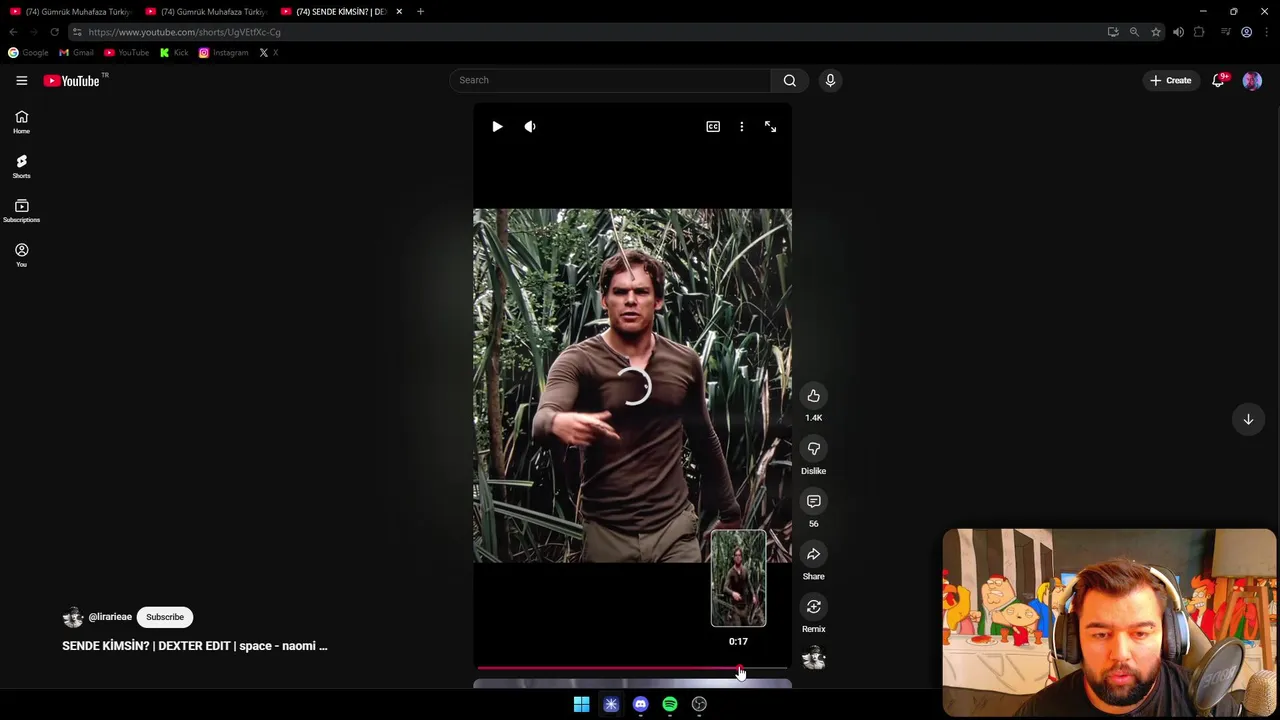
Task: Seek on the Short's progress bar
Action: click(632, 668)
